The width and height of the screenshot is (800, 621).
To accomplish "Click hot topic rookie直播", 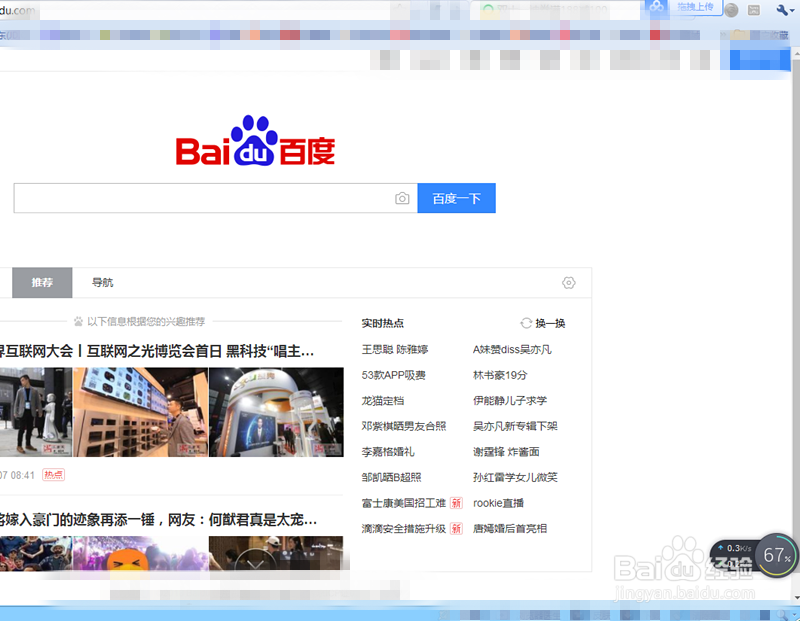I will tap(498, 503).
